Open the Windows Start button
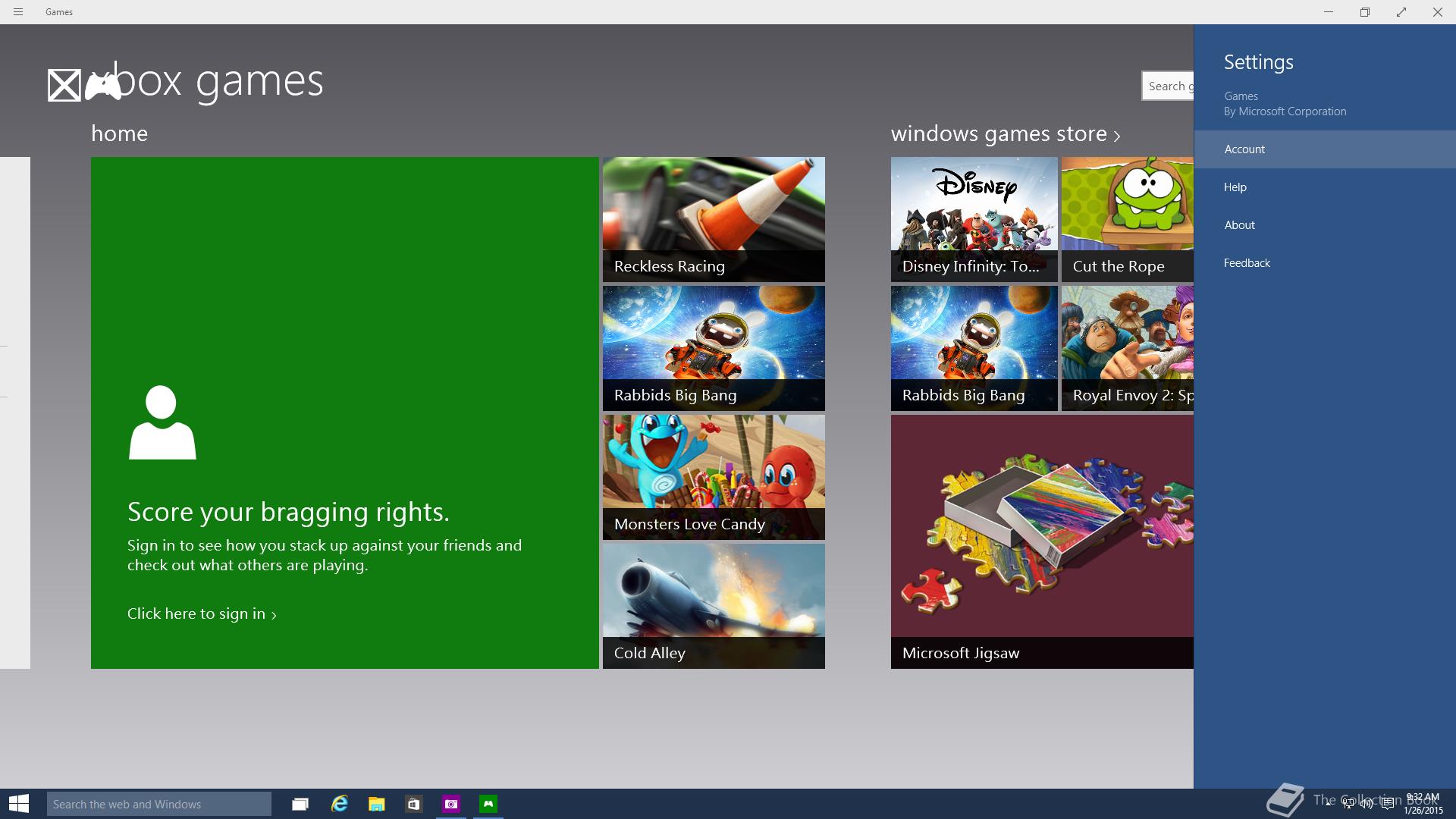 coord(19,804)
